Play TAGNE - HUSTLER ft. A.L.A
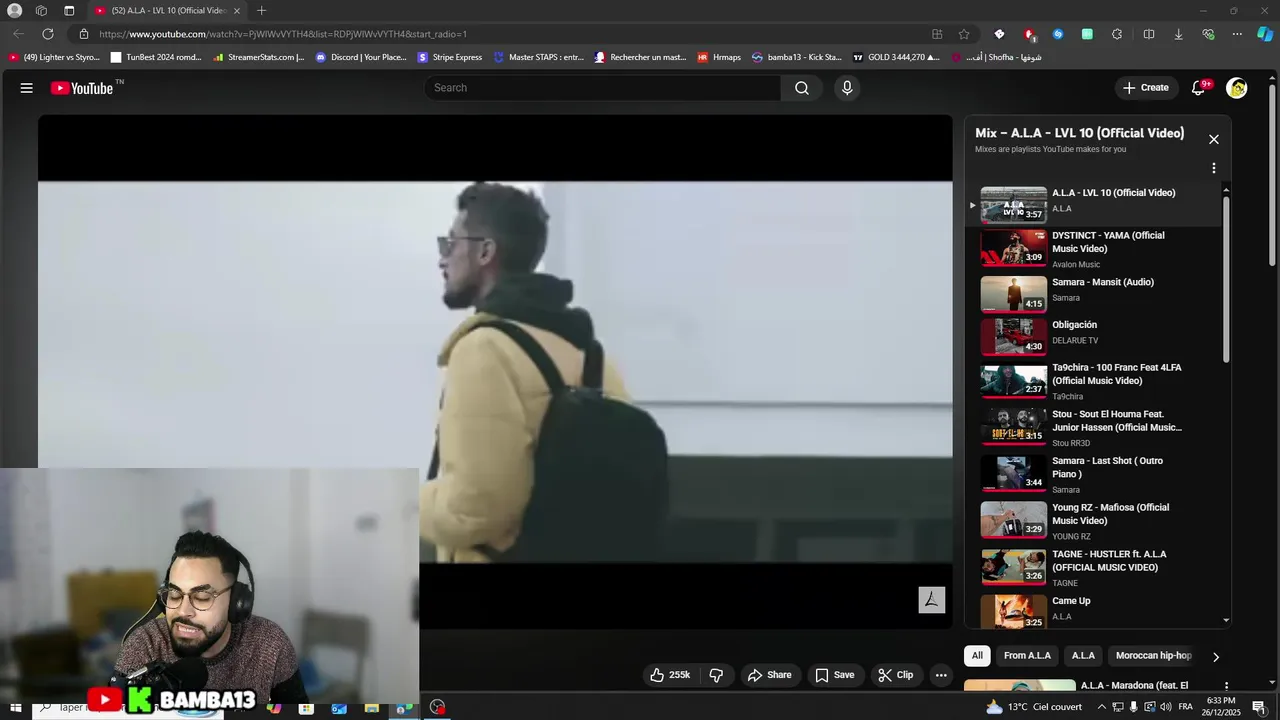Image resolution: width=1280 pixels, height=720 pixels. 1094,567
